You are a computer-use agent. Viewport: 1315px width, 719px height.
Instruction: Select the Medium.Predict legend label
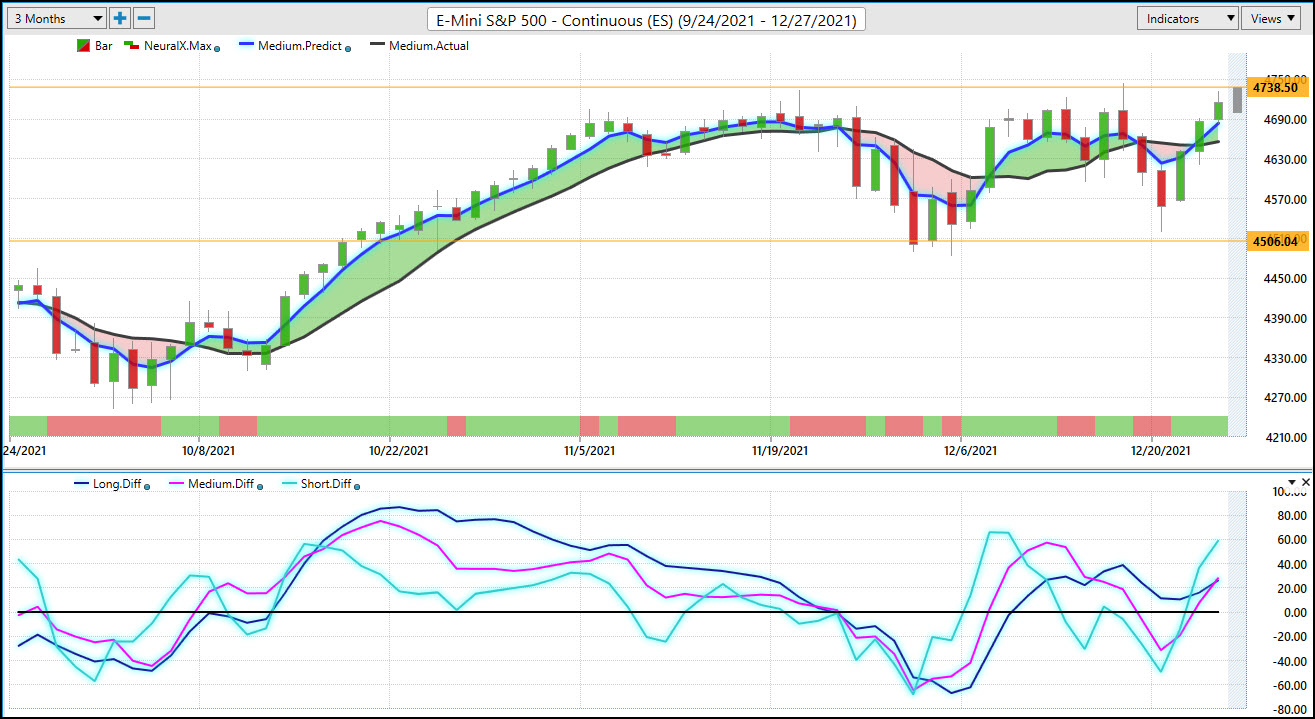point(299,46)
